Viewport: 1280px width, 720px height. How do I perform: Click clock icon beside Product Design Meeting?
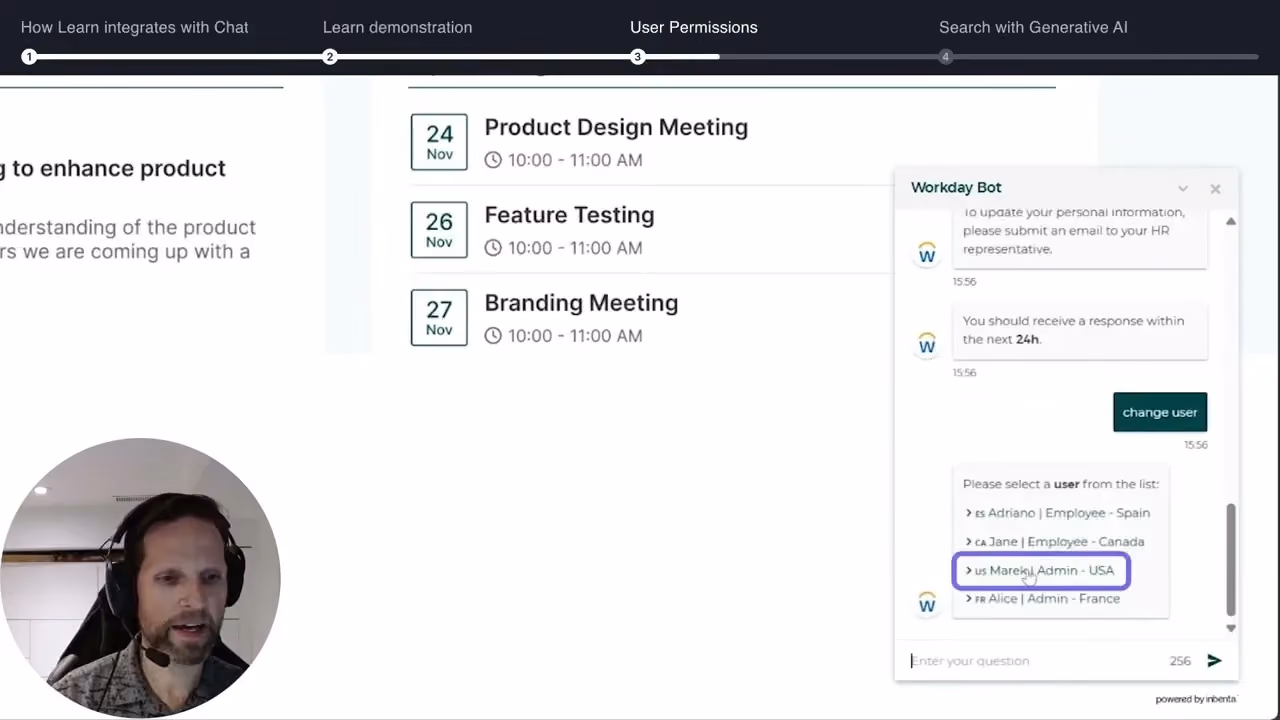pyautogui.click(x=493, y=160)
